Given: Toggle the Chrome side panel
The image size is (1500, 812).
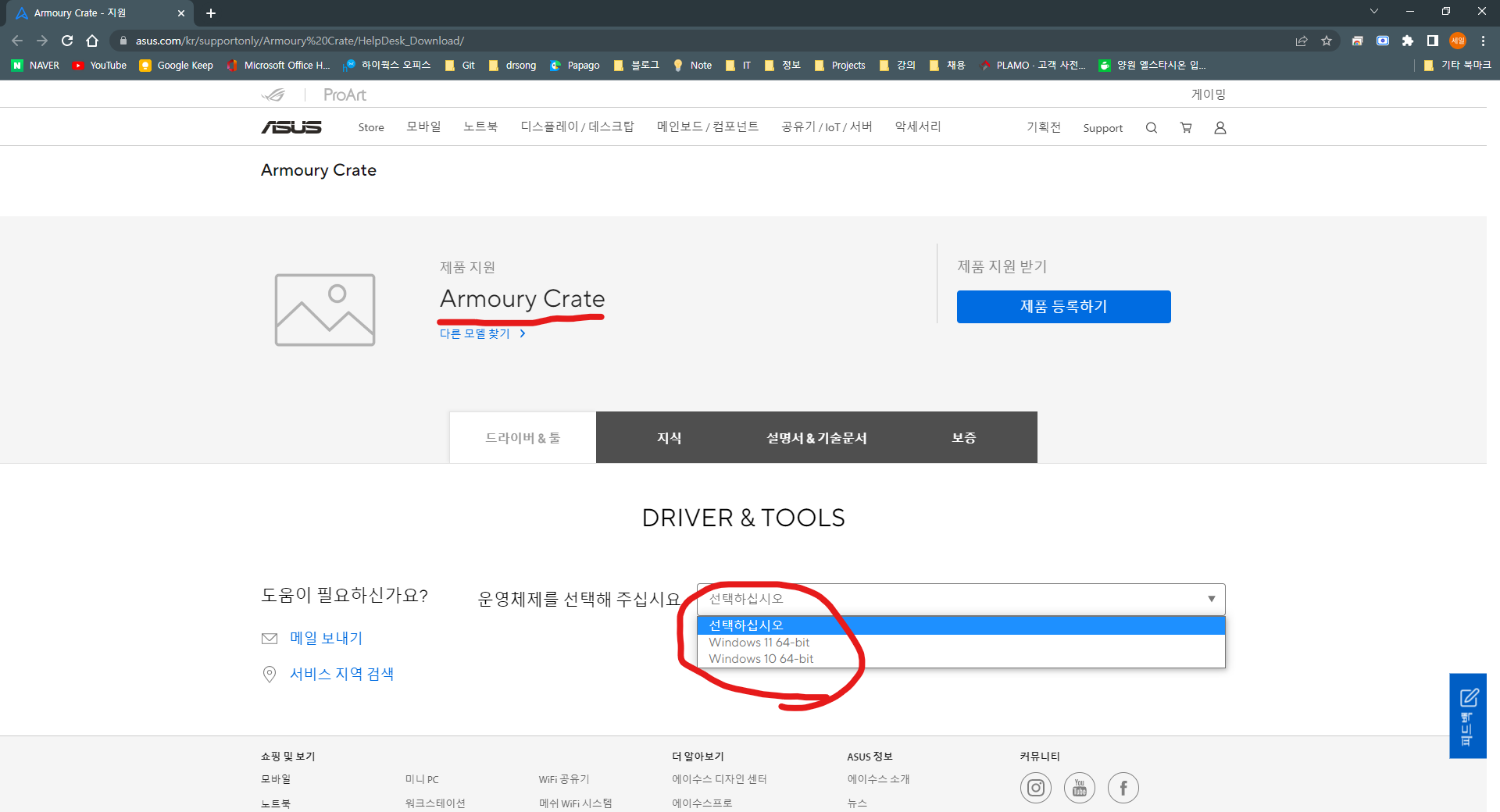Looking at the screenshot, I should pos(1433,41).
